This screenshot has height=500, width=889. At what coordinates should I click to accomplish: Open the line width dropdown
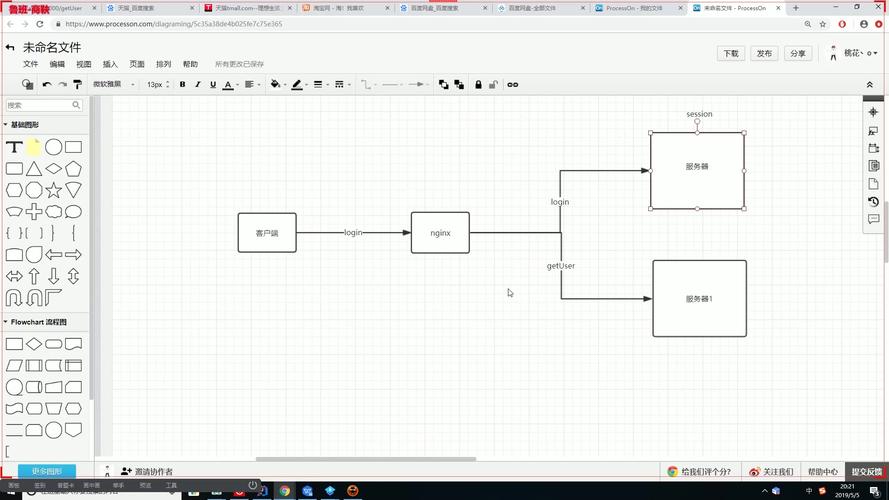tap(320, 84)
